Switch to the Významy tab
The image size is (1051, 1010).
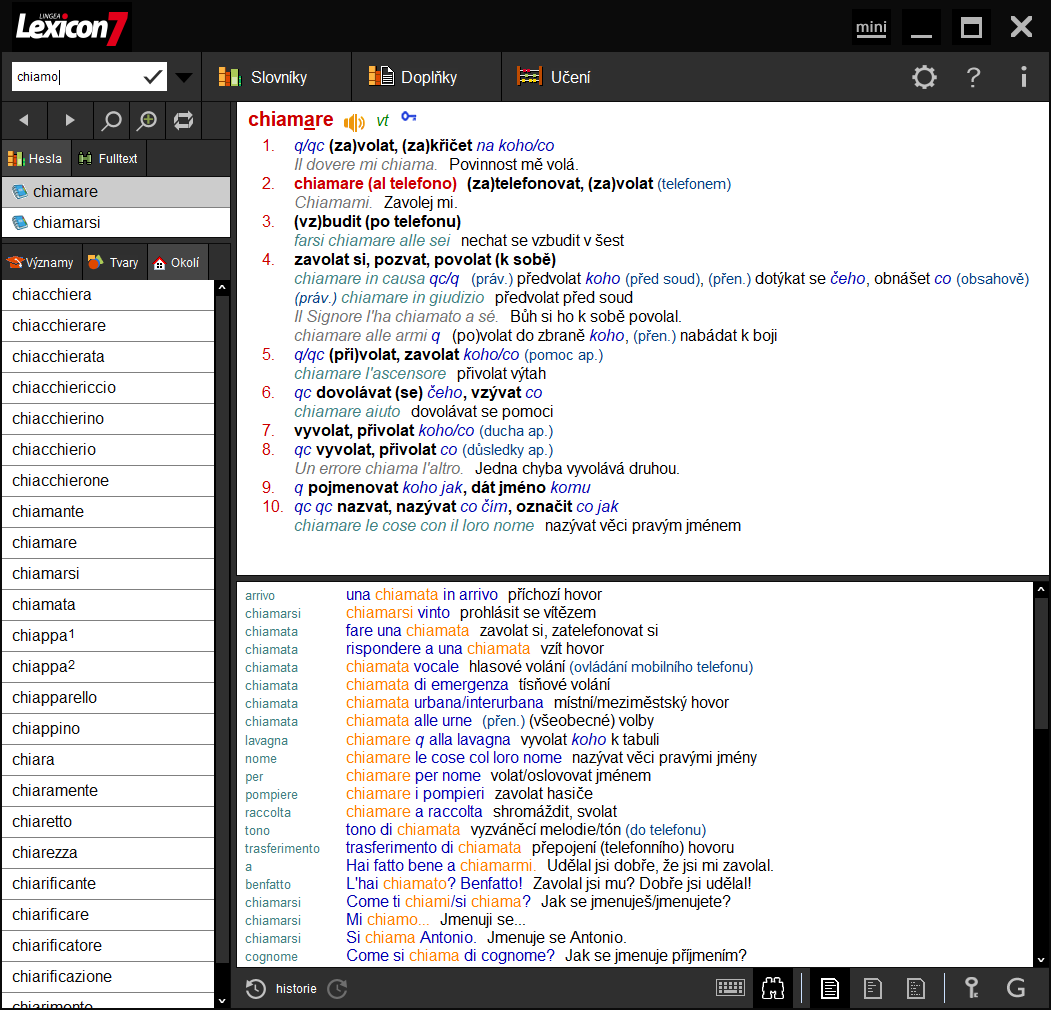click(41, 263)
